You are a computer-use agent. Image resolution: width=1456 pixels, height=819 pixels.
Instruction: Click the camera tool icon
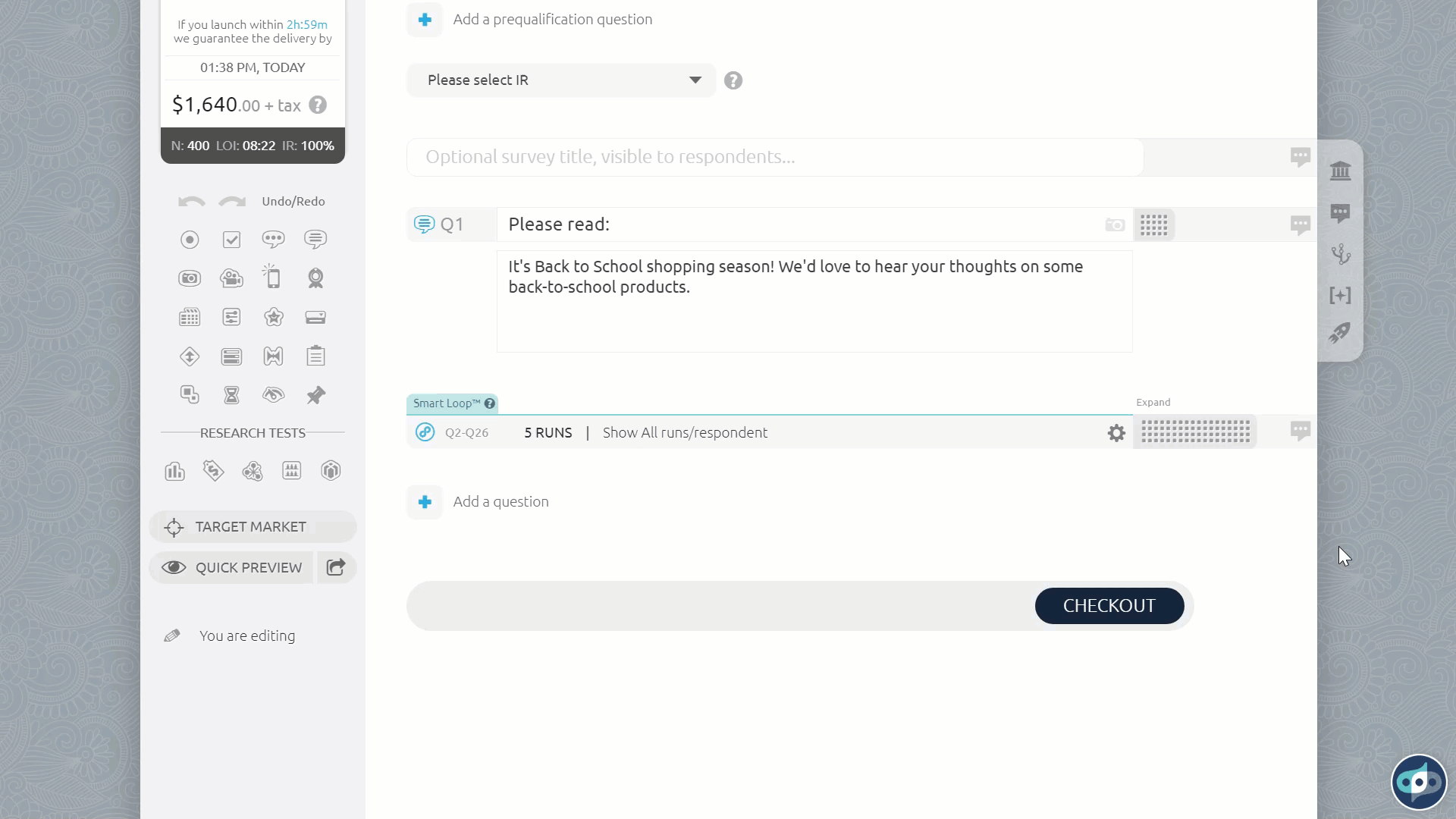point(189,278)
